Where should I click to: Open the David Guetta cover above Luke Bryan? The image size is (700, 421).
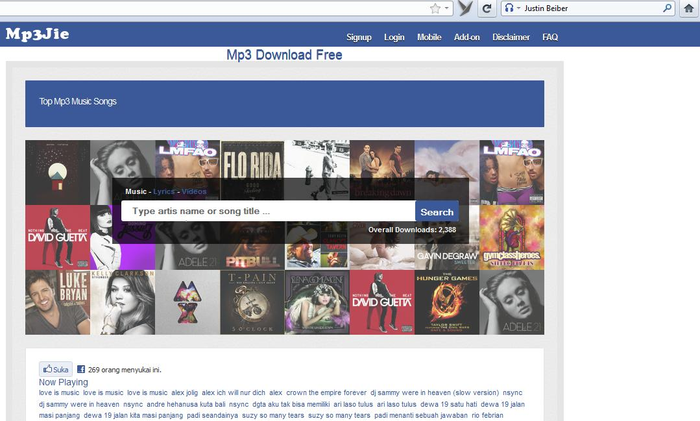[x=58, y=237]
